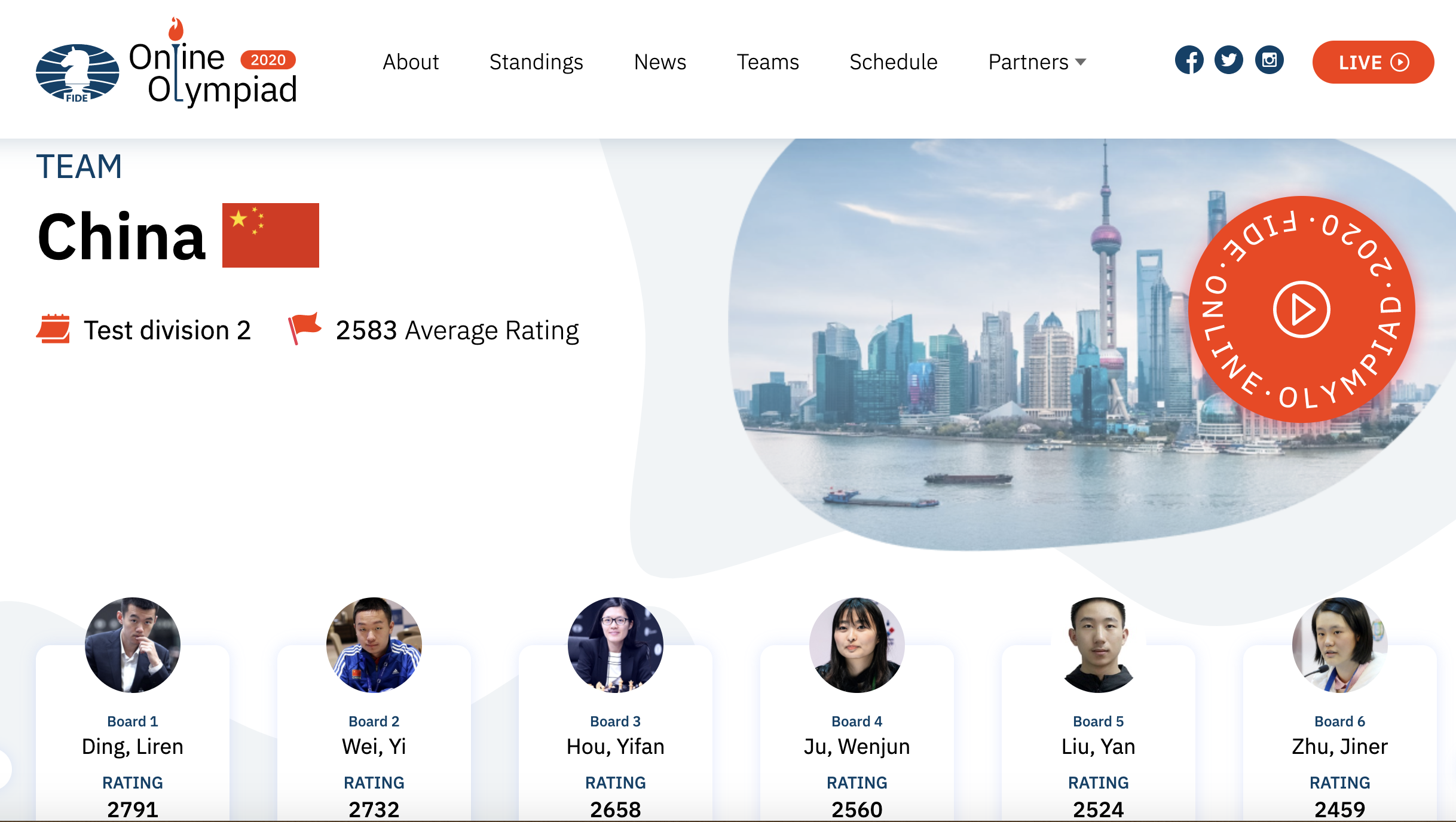This screenshot has width=1456, height=822.
Task: Navigate to the Teams page
Action: pos(767,62)
